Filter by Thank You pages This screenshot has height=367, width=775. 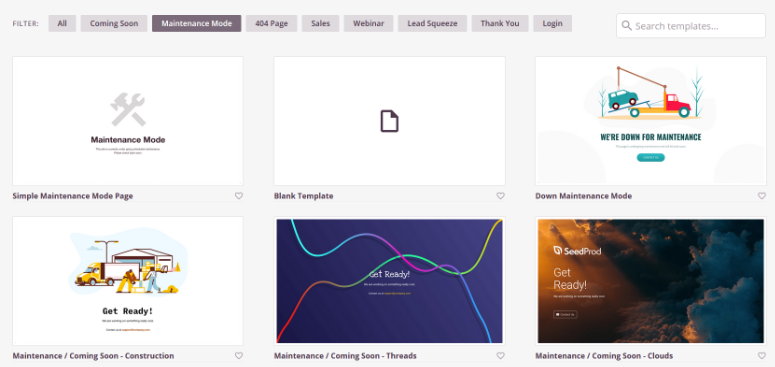point(500,24)
